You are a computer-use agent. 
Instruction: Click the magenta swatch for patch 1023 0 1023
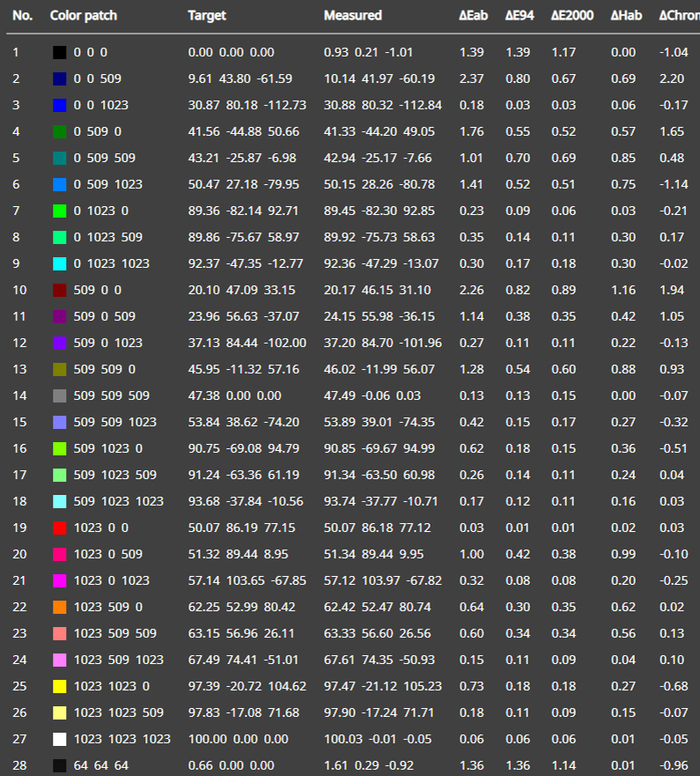(59, 581)
